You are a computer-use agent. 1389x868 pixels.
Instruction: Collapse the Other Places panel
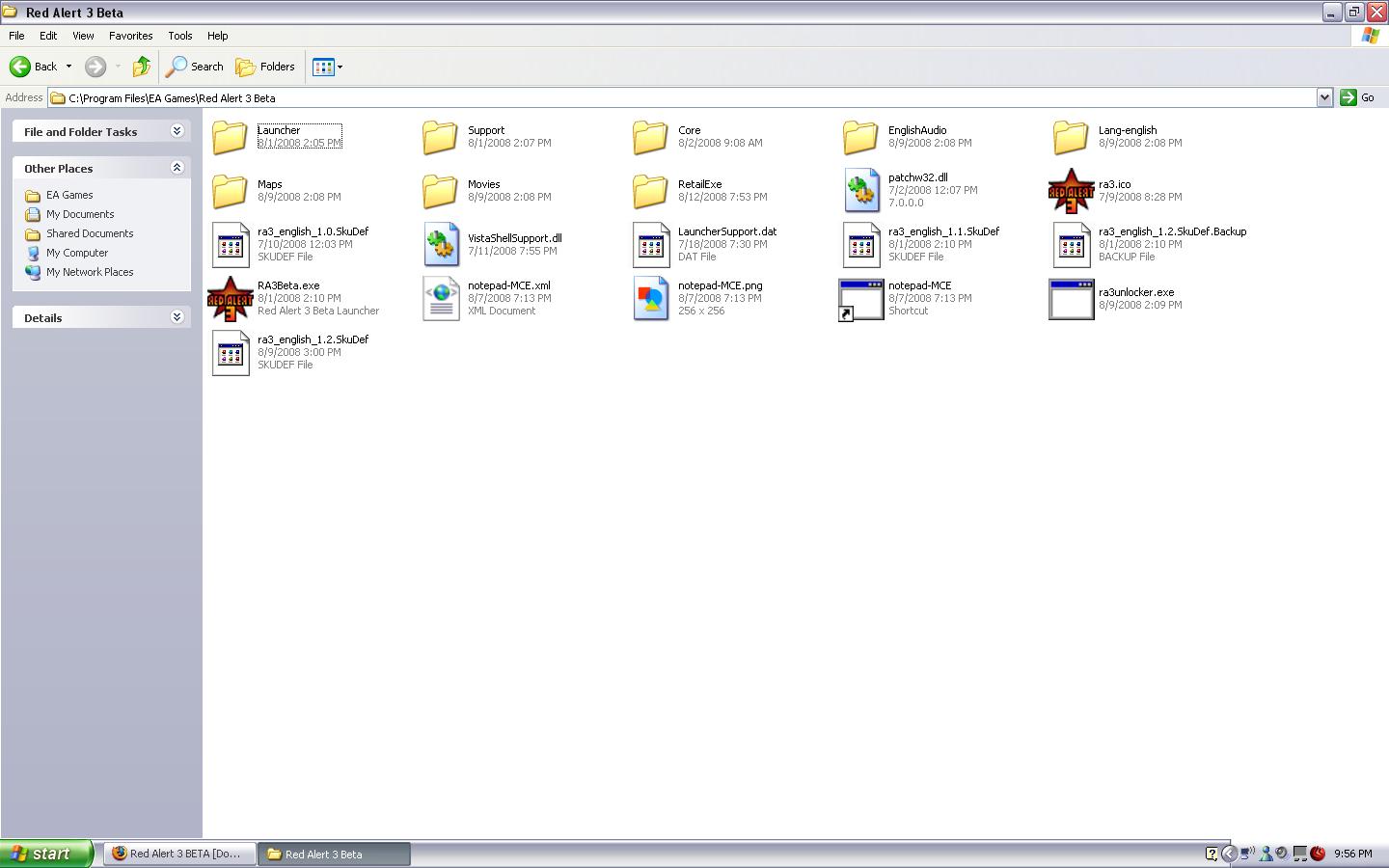(177, 168)
